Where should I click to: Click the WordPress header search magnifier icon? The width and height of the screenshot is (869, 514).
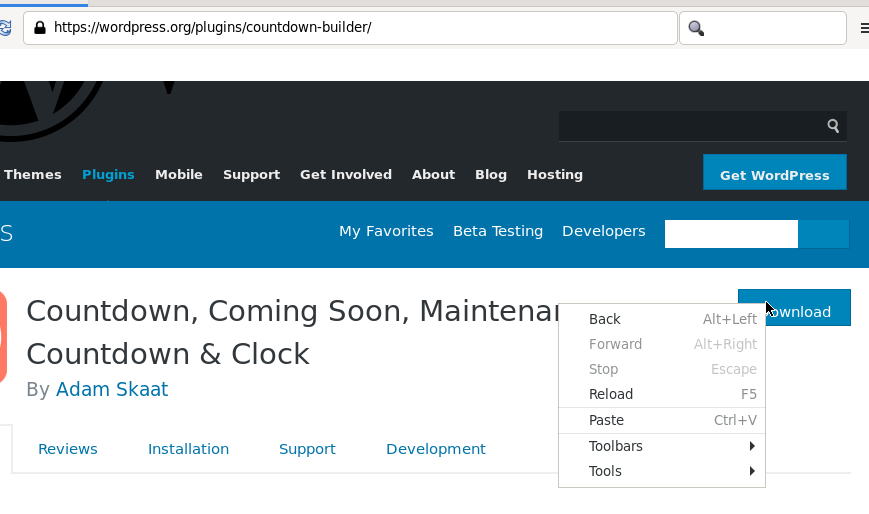[x=833, y=126]
